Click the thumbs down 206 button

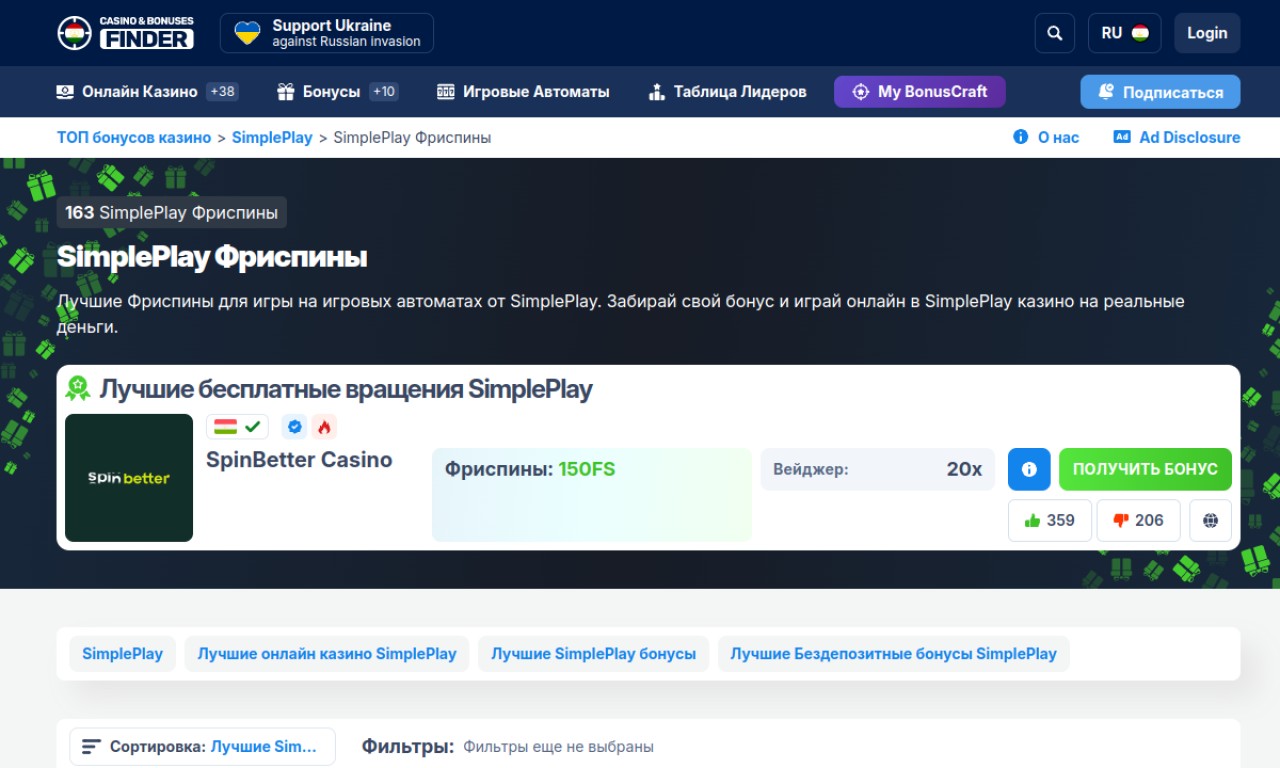pyautogui.click(x=1138, y=520)
